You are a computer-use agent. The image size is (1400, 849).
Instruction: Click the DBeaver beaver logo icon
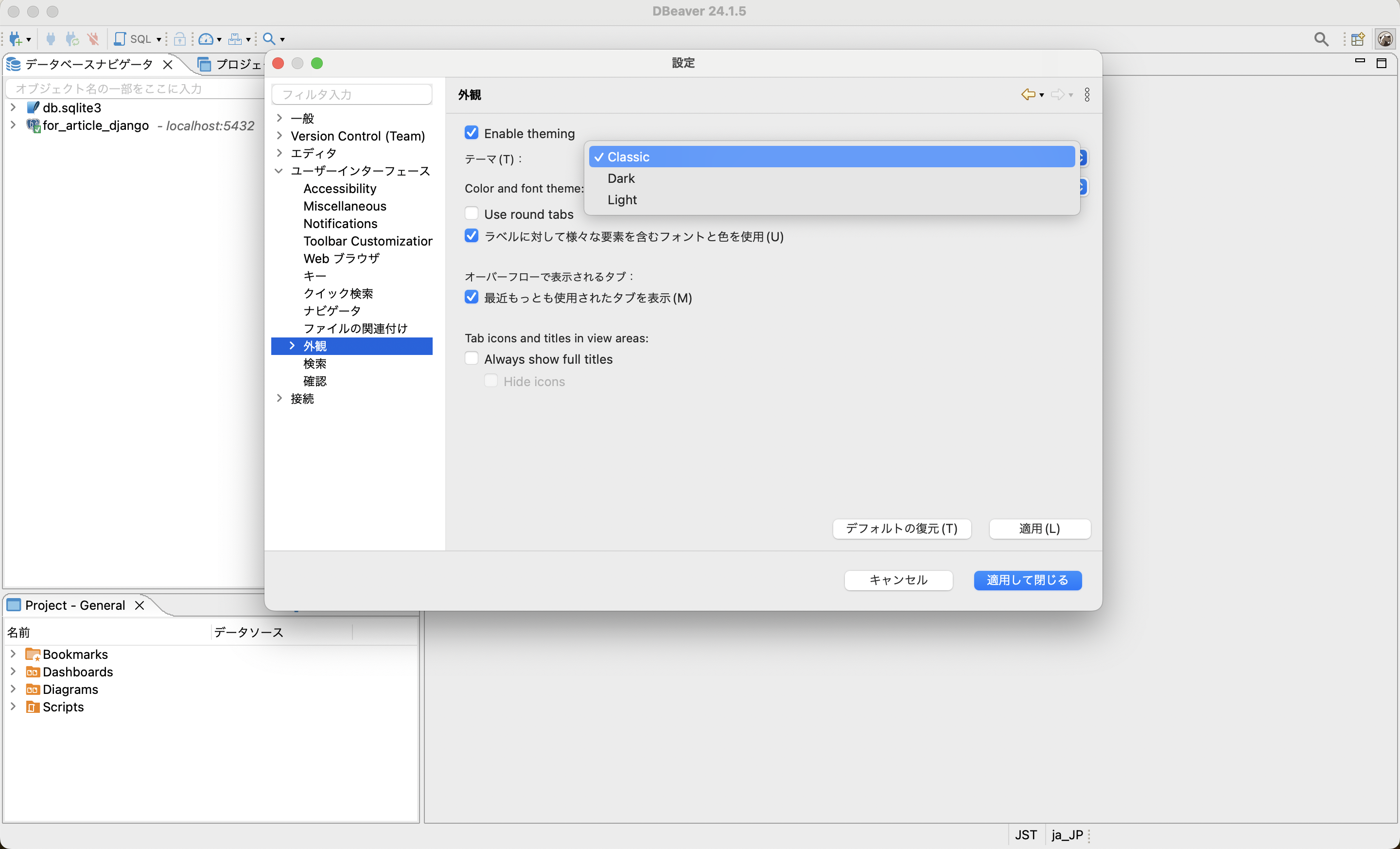[1385, 38]
